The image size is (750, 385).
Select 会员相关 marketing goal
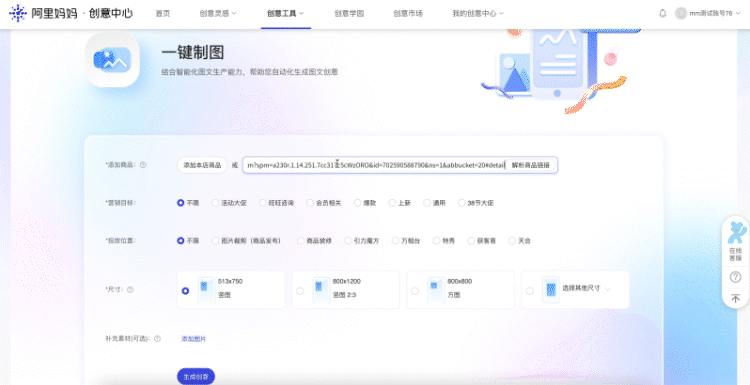click(310, 203)
